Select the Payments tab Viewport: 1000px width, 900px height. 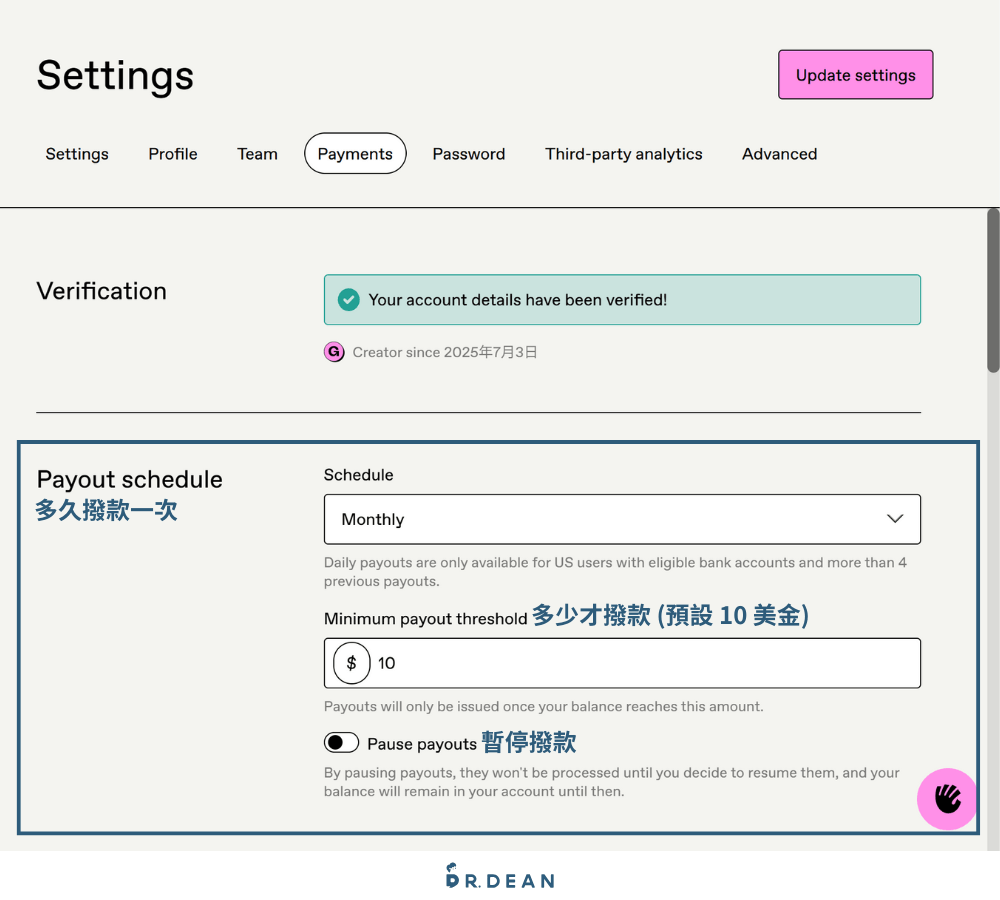(x=355, y=154)
